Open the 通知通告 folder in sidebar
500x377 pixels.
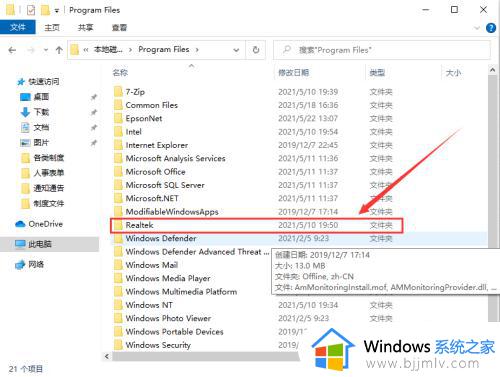[x=49, y=188]
